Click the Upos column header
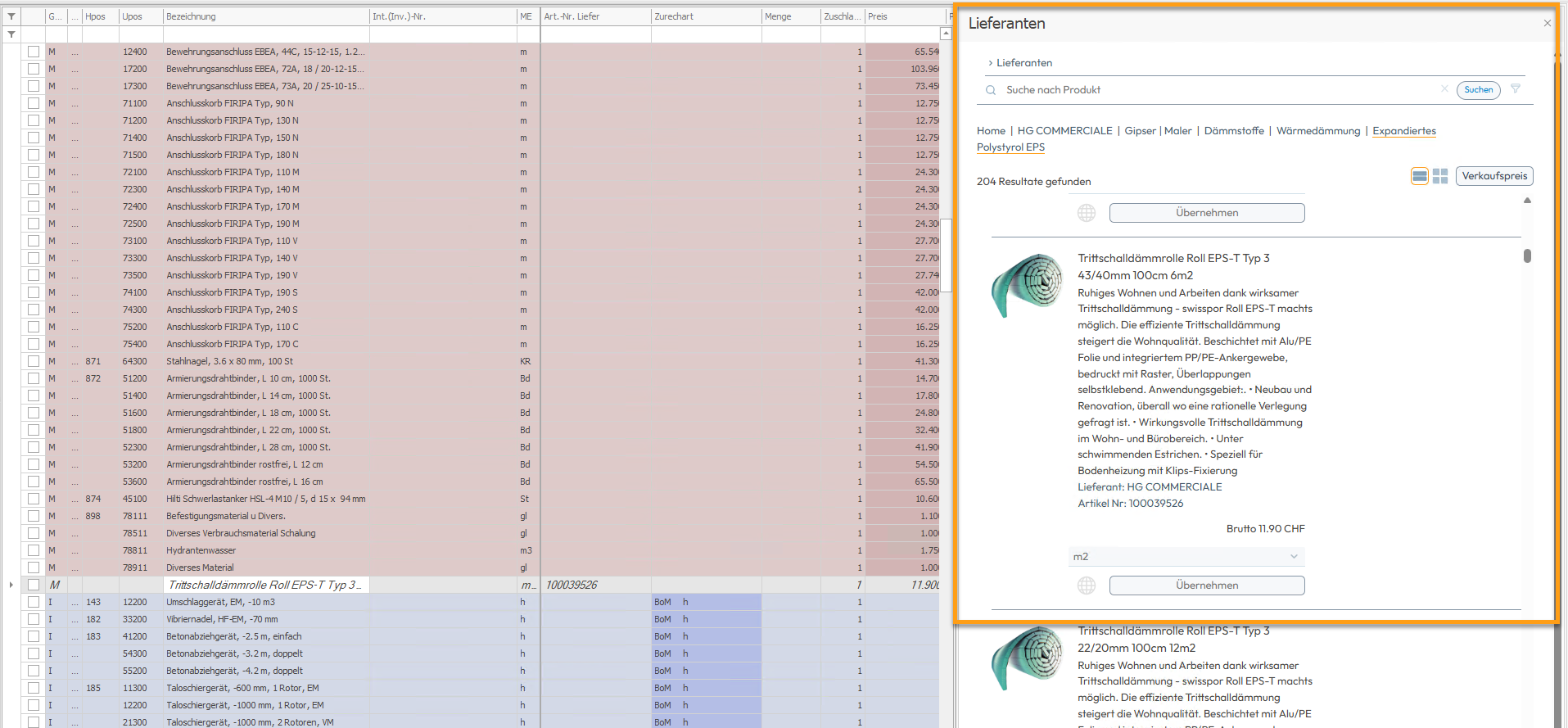 pyautogui.click(x=141, y=16)
